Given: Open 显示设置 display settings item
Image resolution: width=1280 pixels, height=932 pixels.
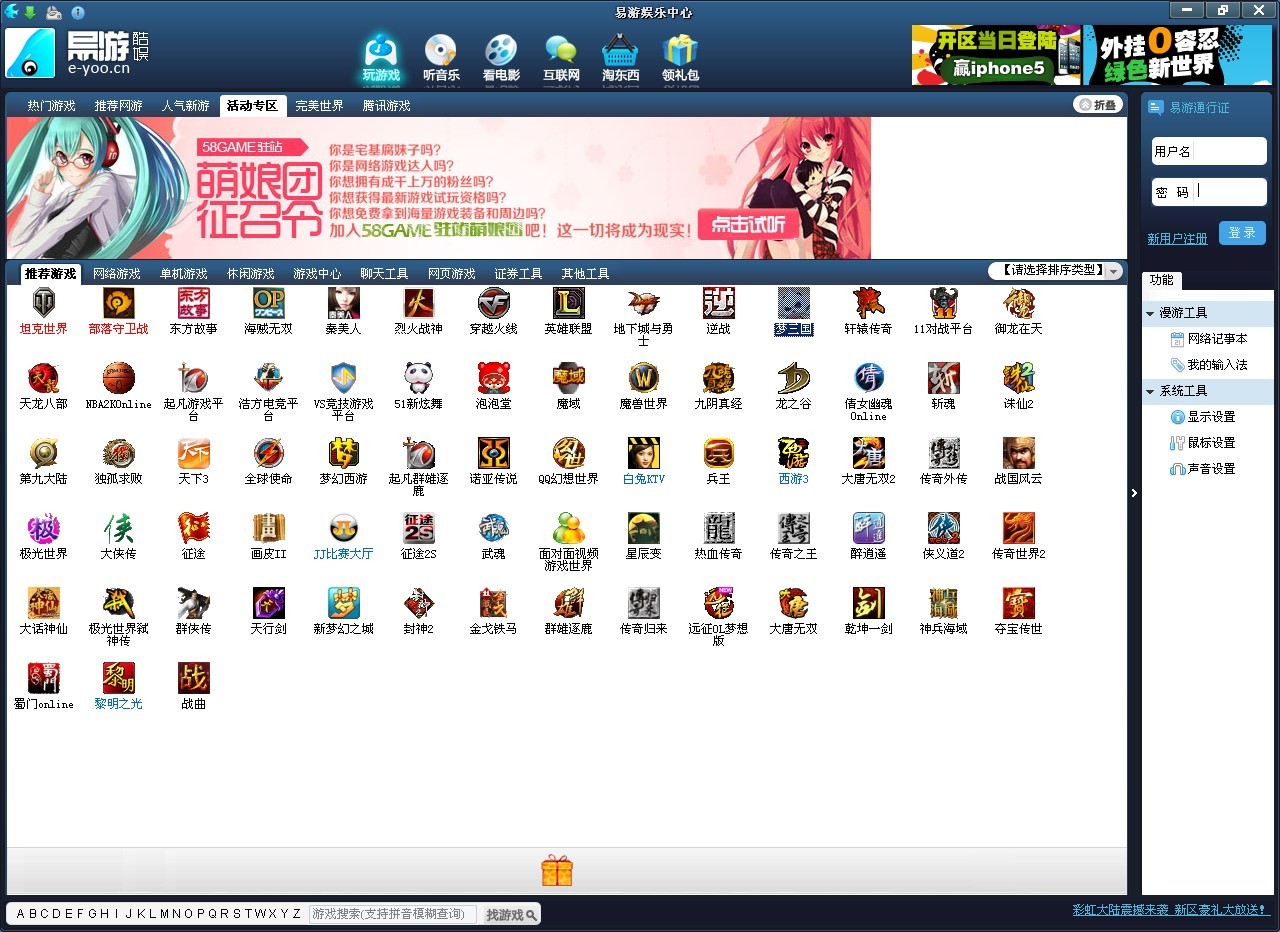Looking at the screenshot, I should (1211, 417).
